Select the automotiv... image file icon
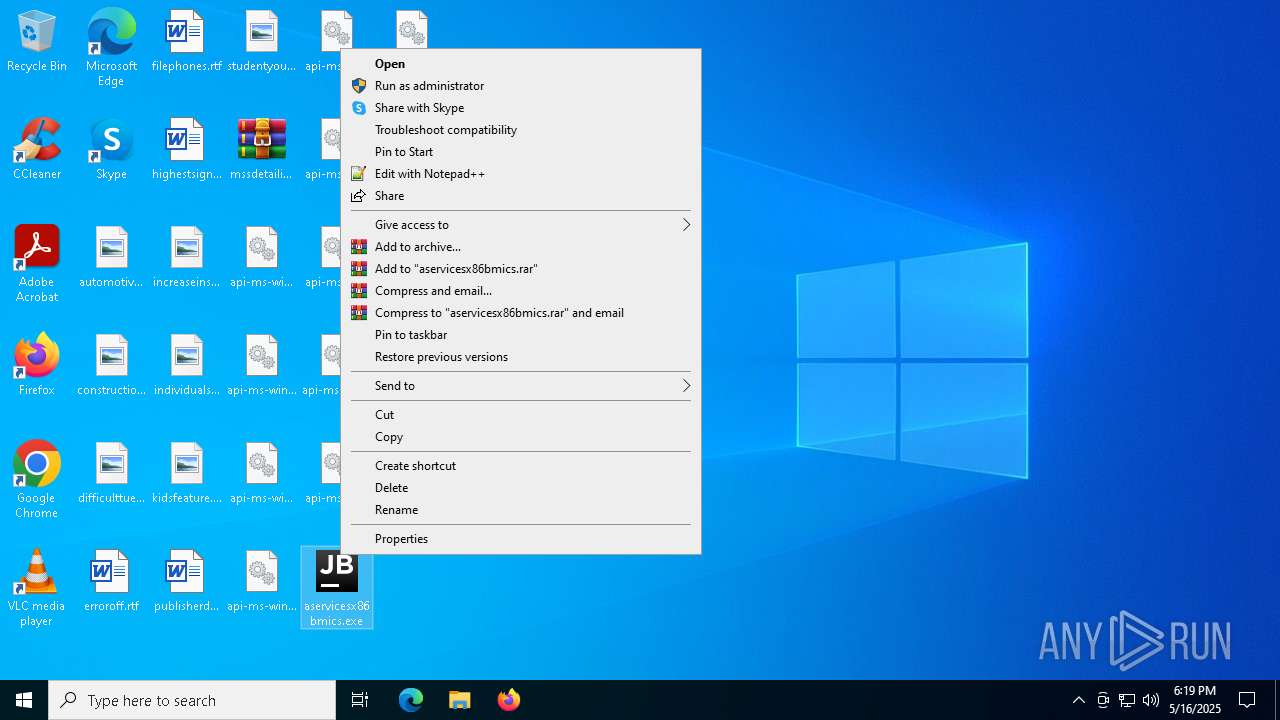Screen dimensions: 1280x720 coord(111,258)
